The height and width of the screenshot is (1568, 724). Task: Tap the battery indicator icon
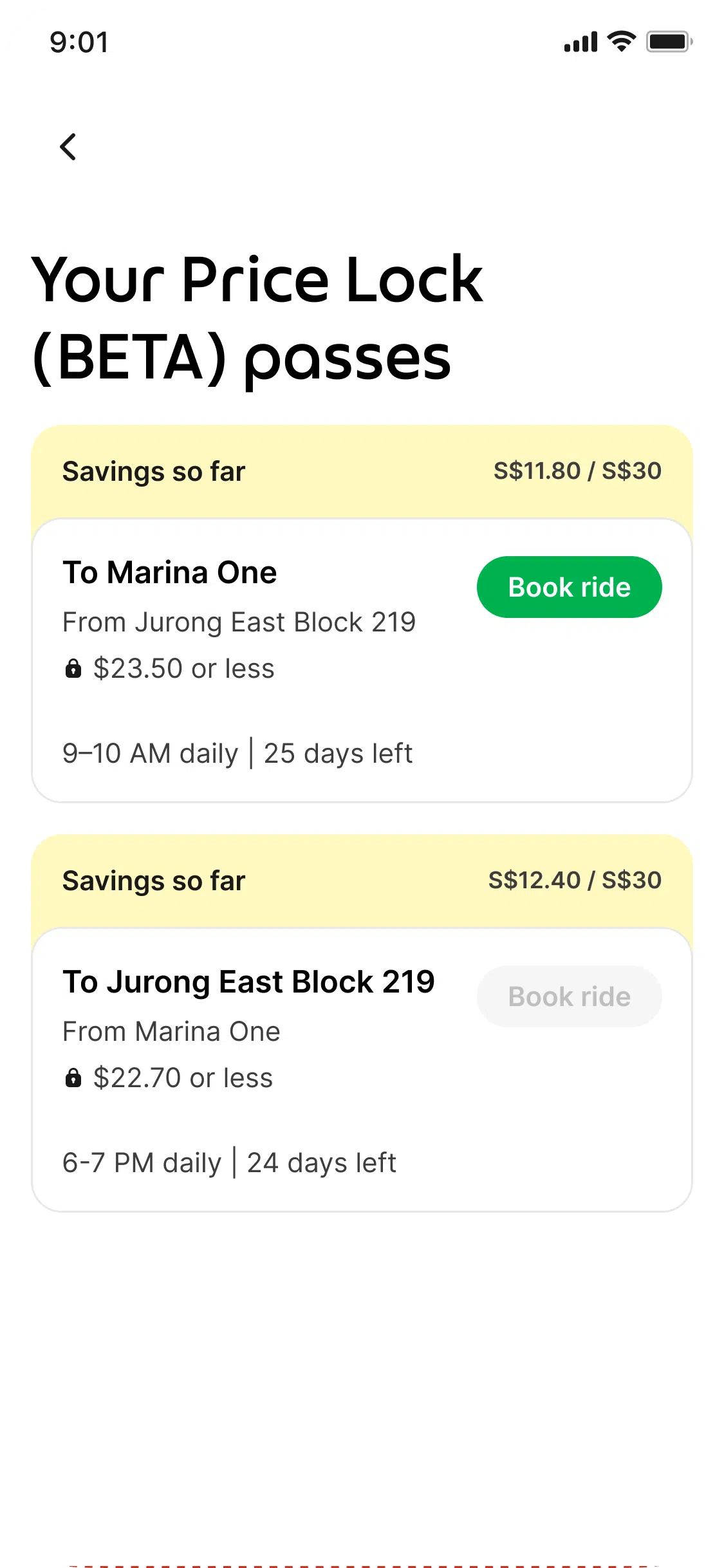(x=669, y=42)
